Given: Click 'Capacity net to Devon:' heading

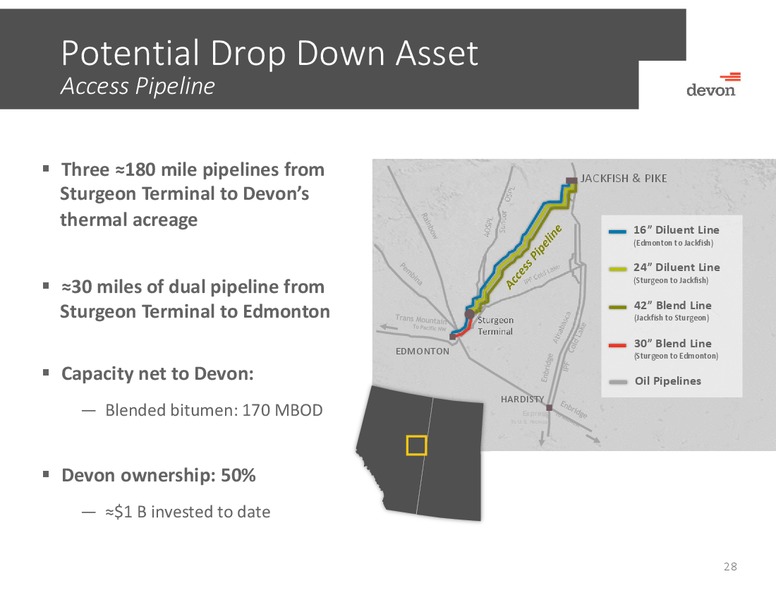Looking at the screenshot, I should click(157, 373).
